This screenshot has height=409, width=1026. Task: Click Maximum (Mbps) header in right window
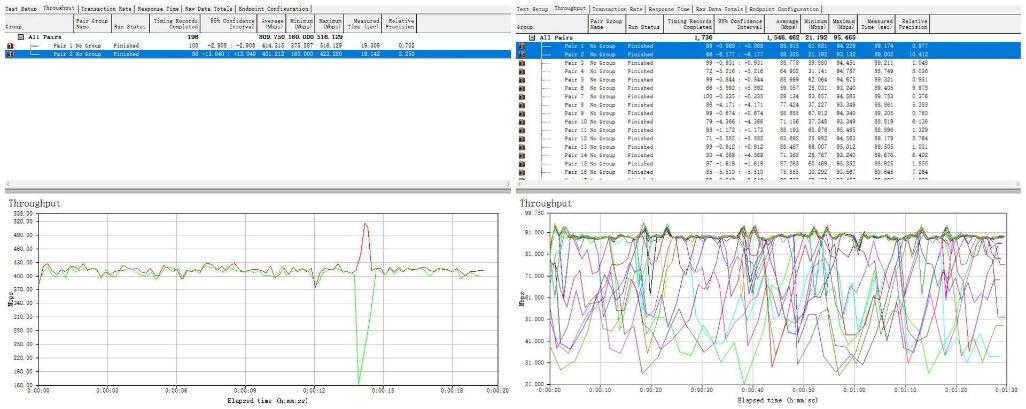click(x=844, y=24)
